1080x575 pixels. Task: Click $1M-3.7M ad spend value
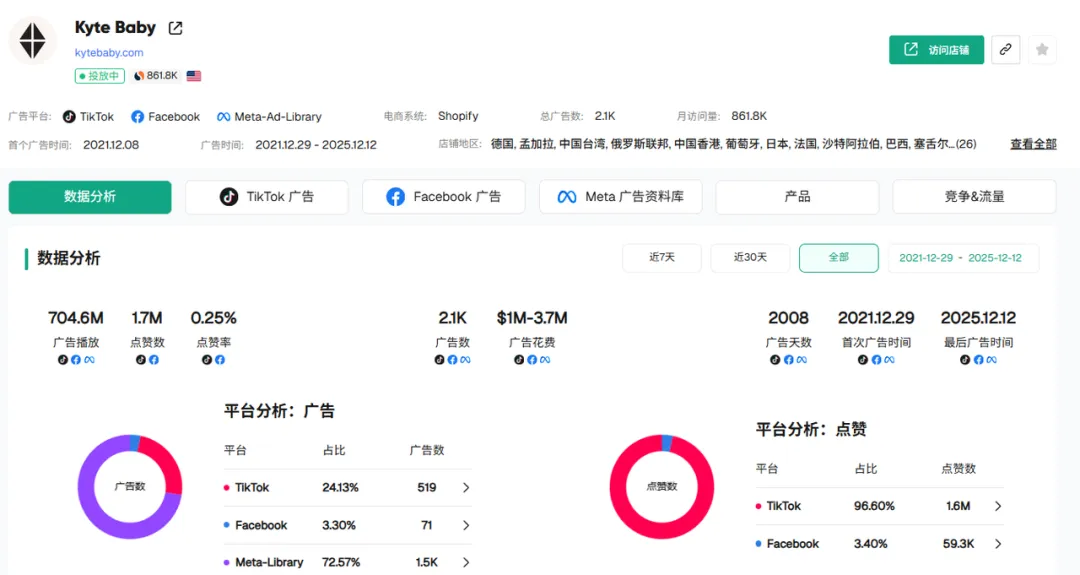pyautogui.click(x=532, y=318)
